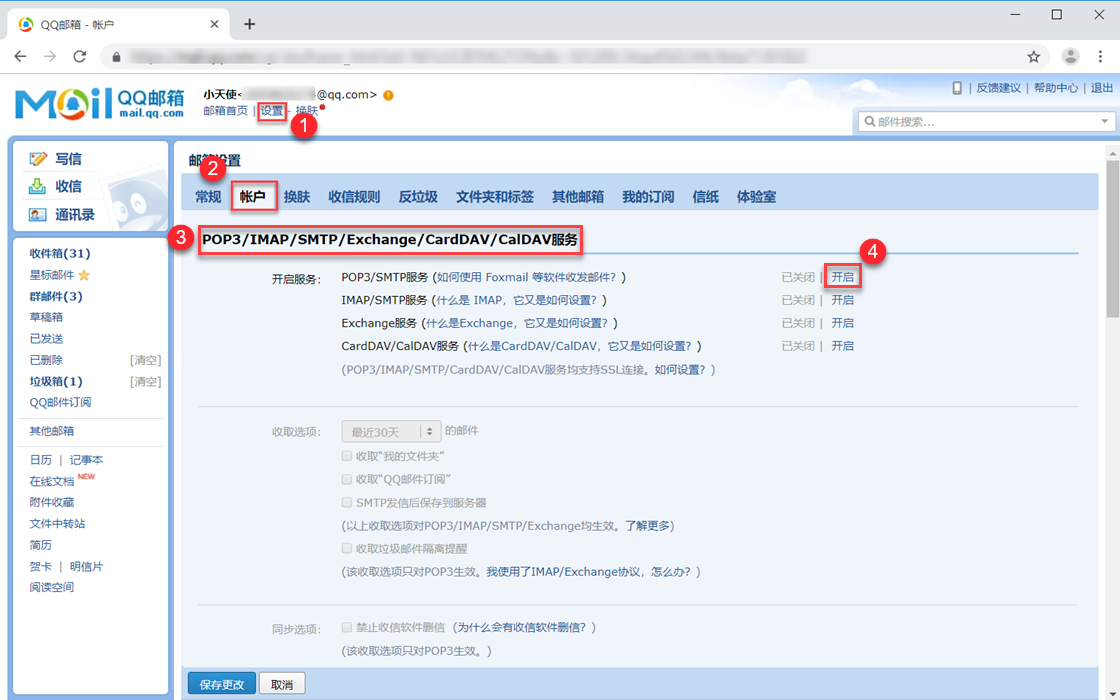Image resolution: width=1120 pixels, height=700 pixels.
Task: Click the QQ Mail logo
Action: pyautogui.click(x=100, y=104)
